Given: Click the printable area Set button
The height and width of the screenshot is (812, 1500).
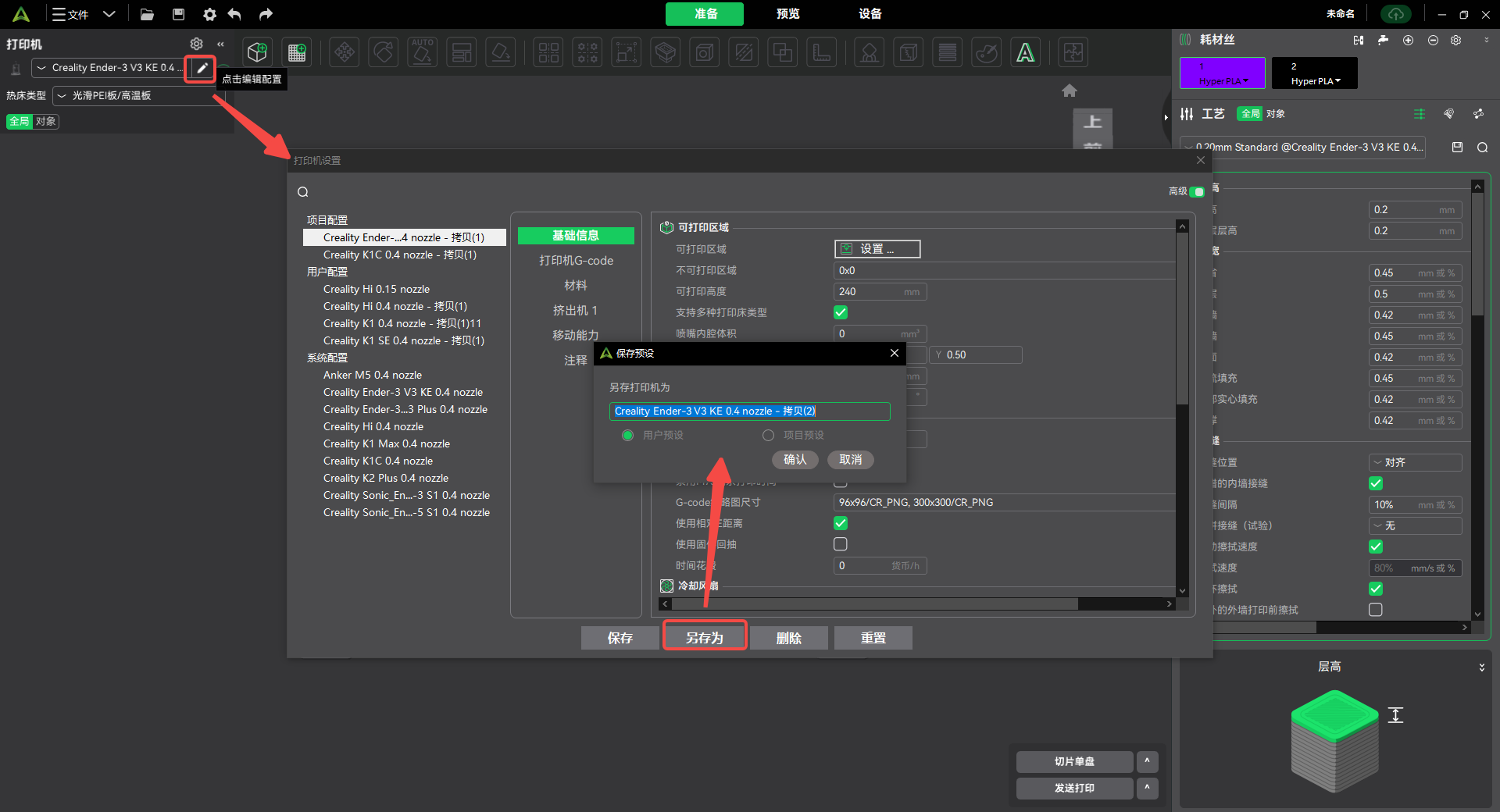Looking at the screenshot, I should click(877, 249).
